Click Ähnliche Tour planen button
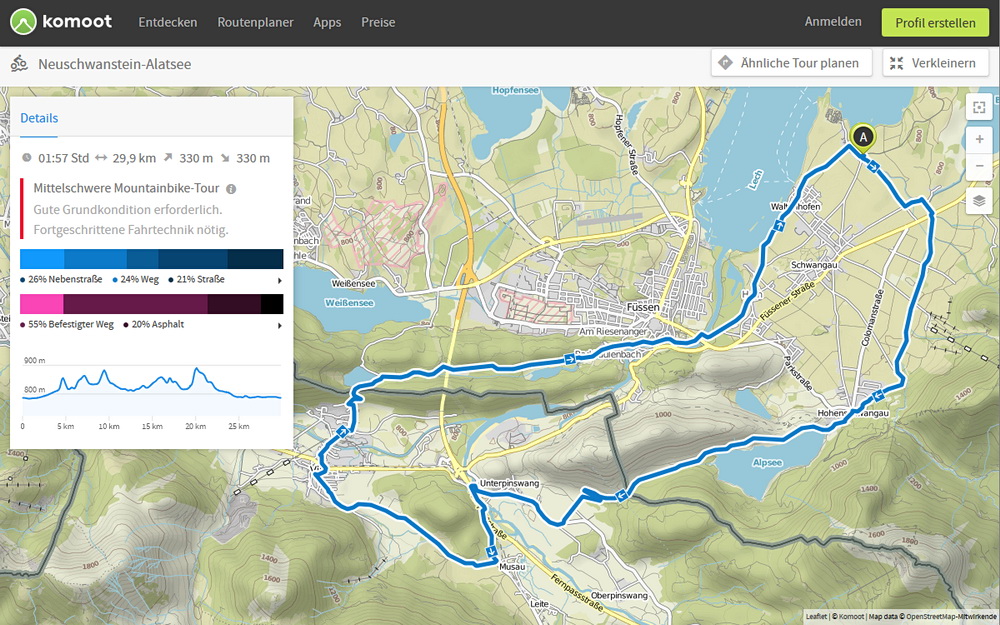The width and height of the screenshot is (1000, 625). pyautogui.click(x=791, y=63)
